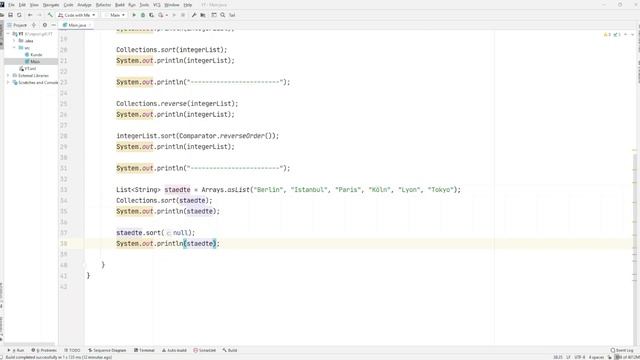640x360 pixels.
Task: Open the View menu
Action: pyautogui.click(x=34, y=5)
